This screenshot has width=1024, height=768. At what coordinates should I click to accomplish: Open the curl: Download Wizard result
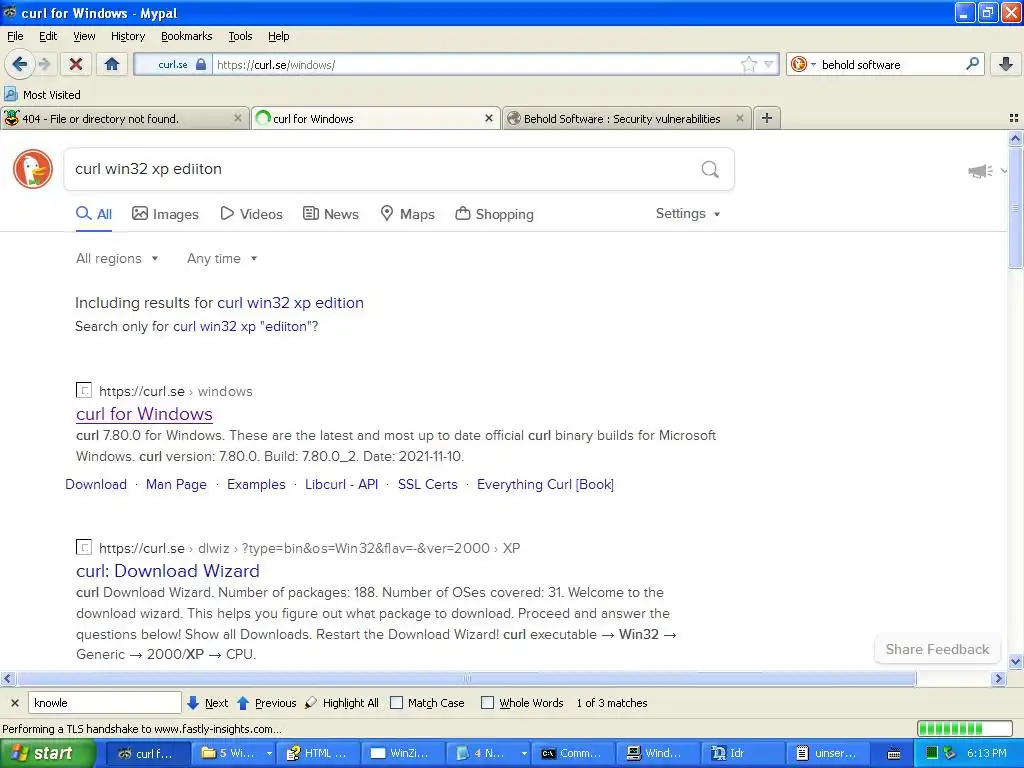click(168, 571)
